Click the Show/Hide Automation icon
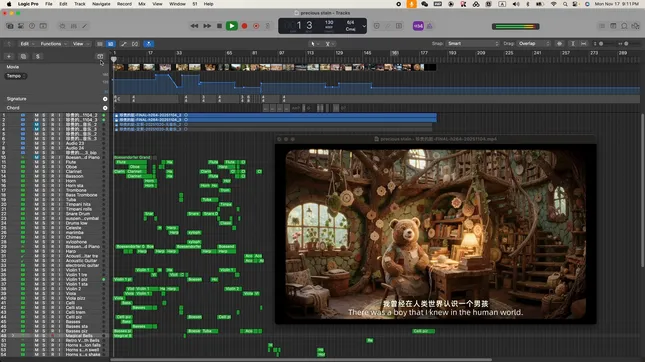The height and width of the screenshot is (362, 645). click(123, 44)
